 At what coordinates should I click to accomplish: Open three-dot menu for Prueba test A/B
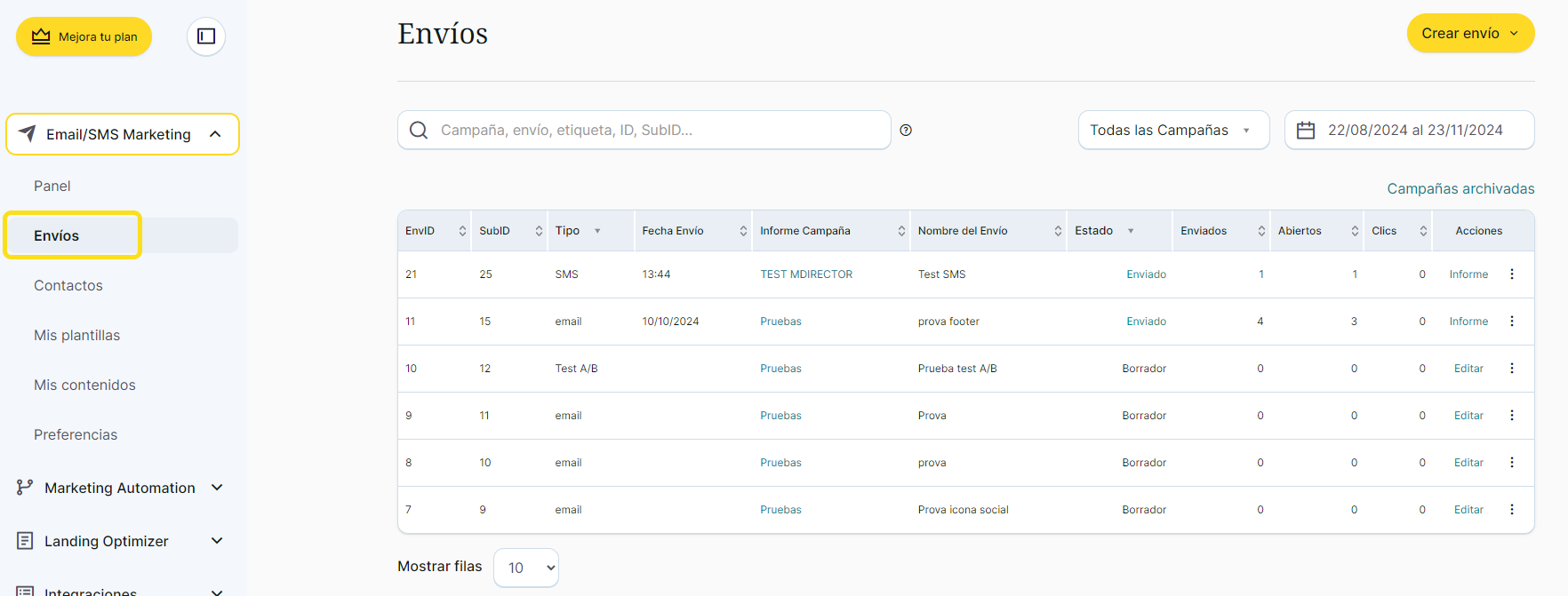pyautogui.click(x=1511, y=369)
